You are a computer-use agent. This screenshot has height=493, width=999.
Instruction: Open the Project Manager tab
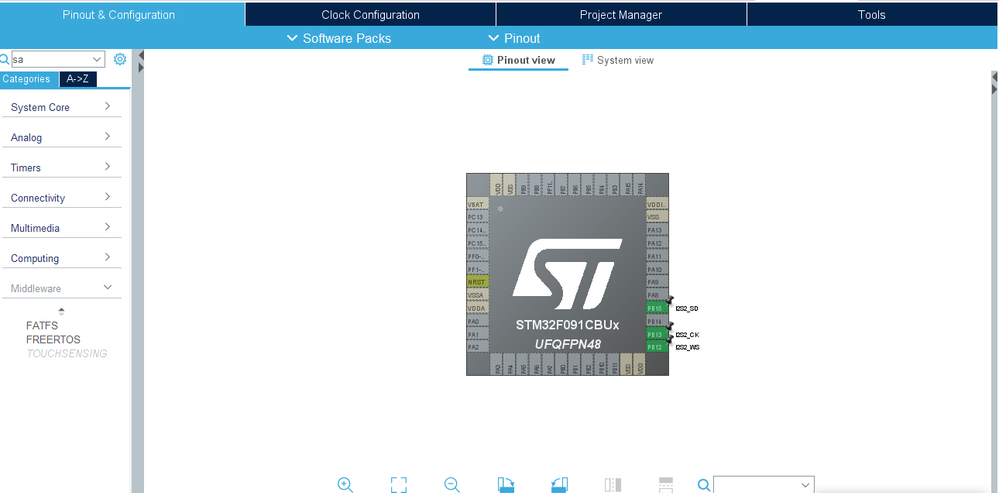[621, 15]
